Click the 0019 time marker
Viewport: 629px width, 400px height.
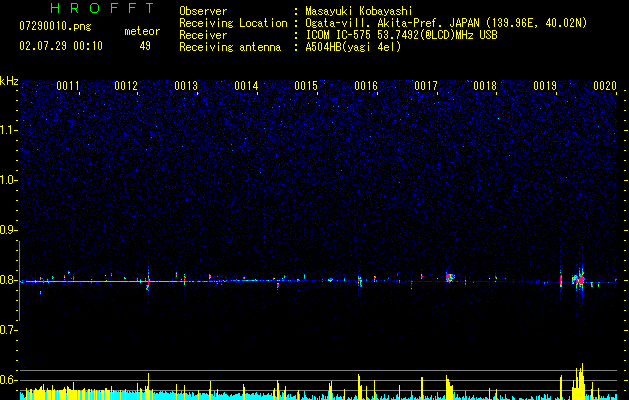pos(545,86)
